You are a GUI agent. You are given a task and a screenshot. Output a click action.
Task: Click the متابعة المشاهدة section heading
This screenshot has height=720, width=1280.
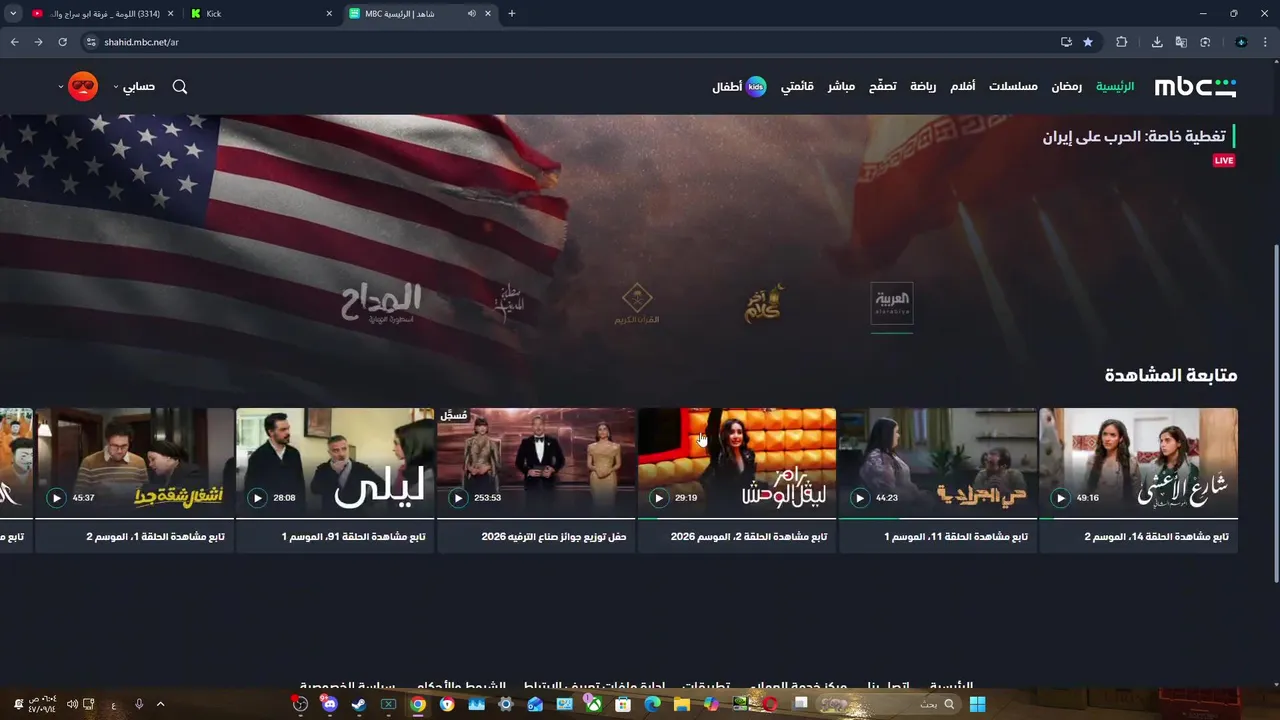point(1171,375)
